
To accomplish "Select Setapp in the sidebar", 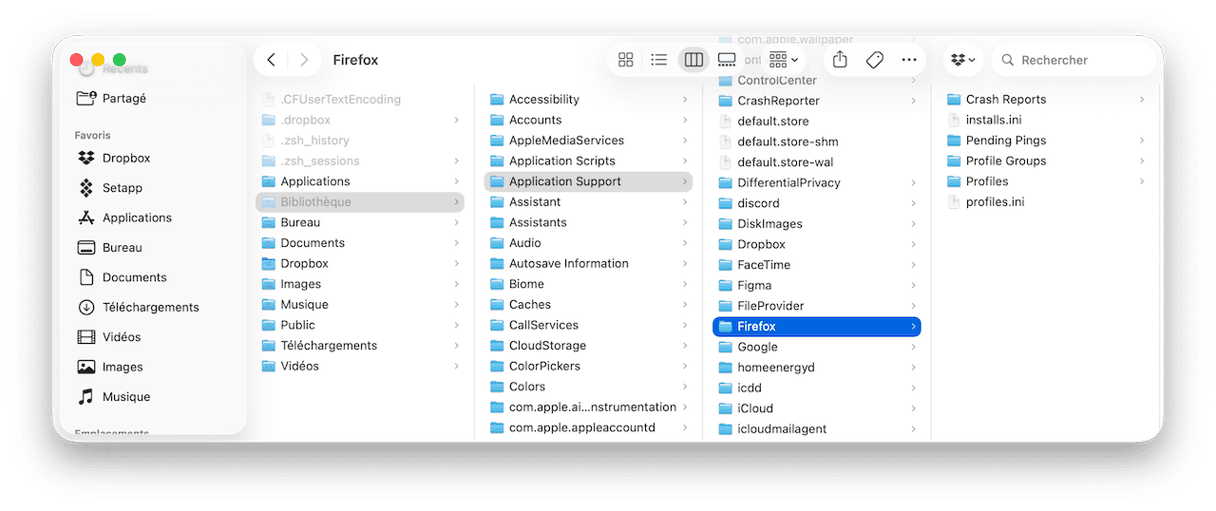I will pyautogui.click(x=122, y=188).
